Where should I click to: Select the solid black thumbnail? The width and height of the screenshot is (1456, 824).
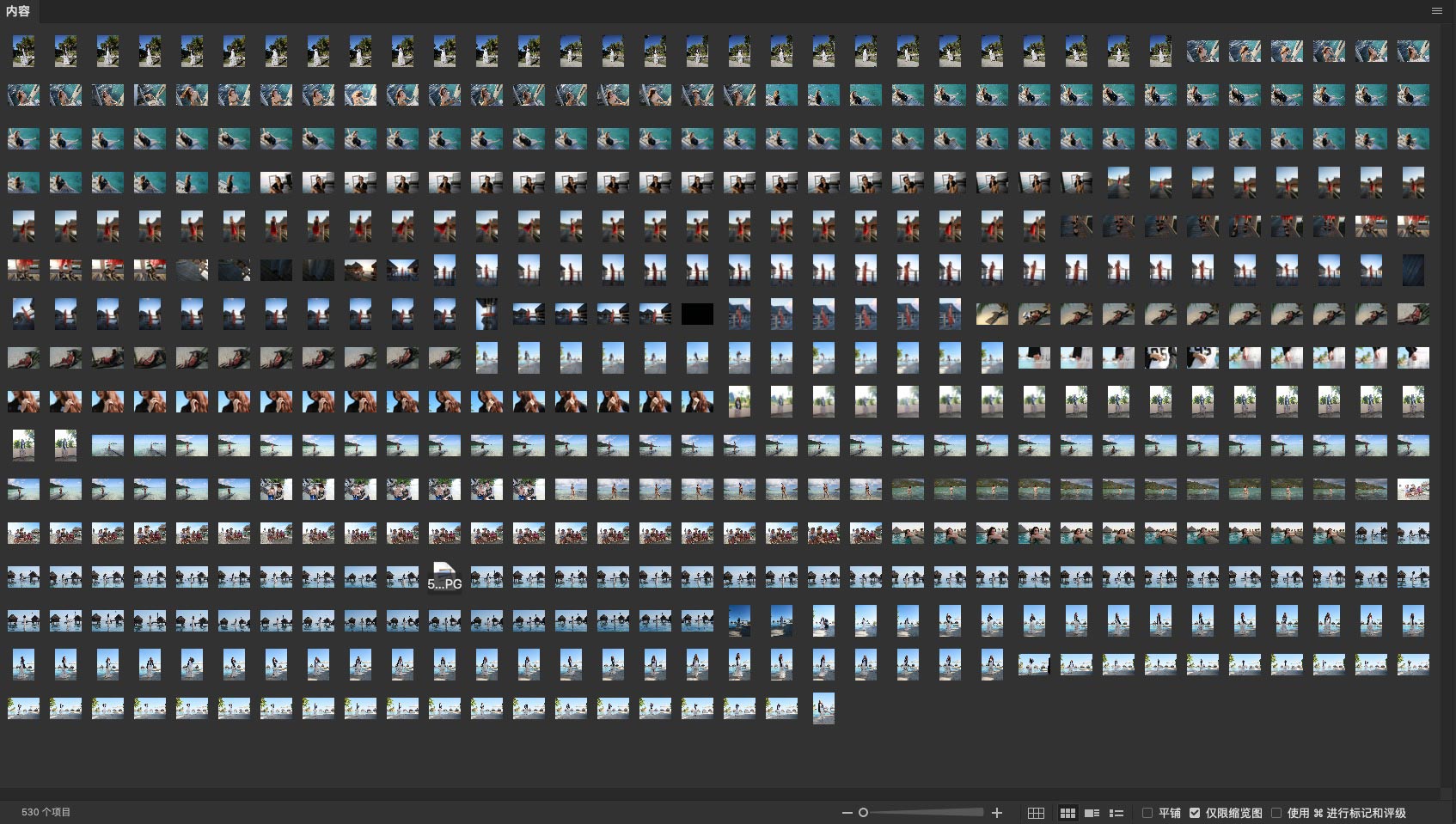click(697, 314)
